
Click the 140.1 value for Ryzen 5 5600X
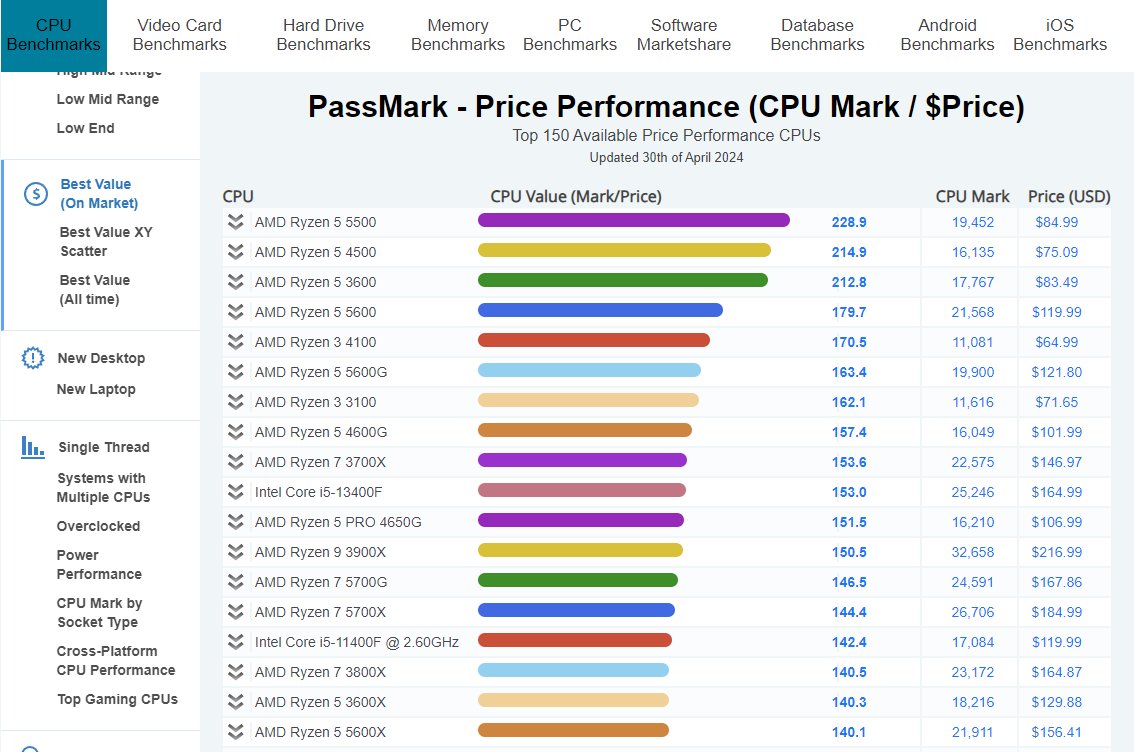point(849,732)
